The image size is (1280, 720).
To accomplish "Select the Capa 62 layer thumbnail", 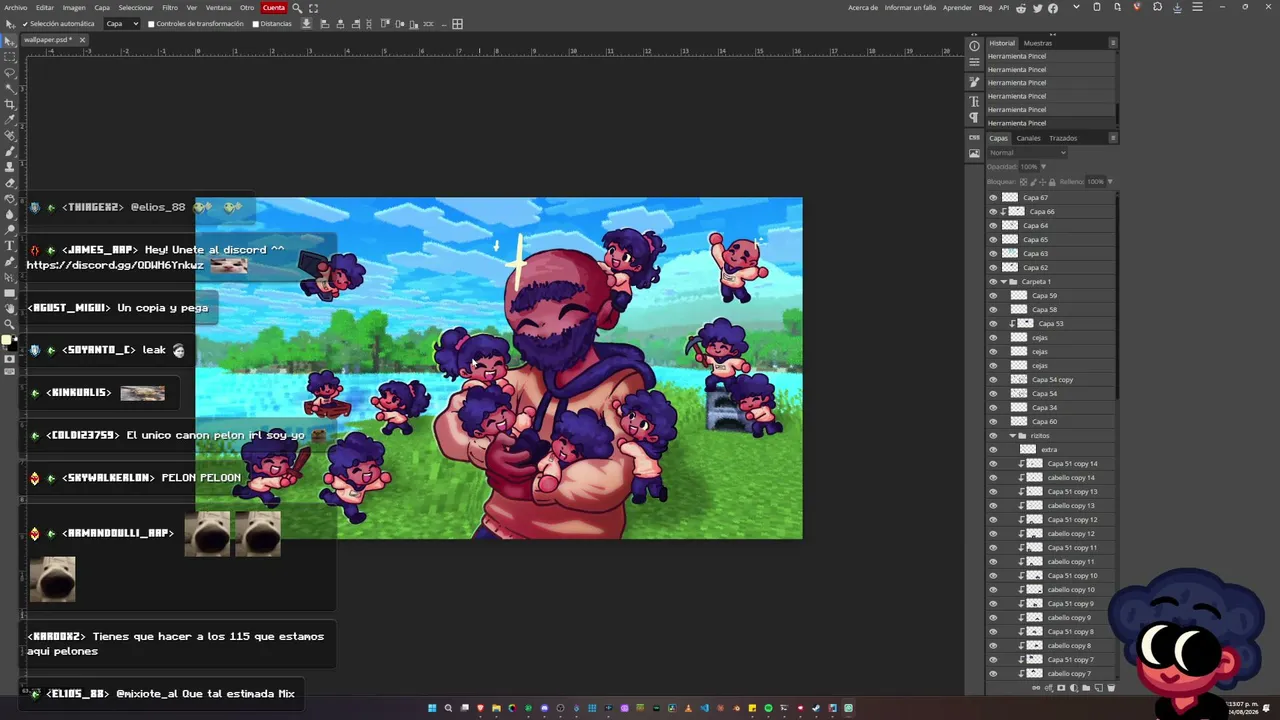I will [x=1010, y=268].
